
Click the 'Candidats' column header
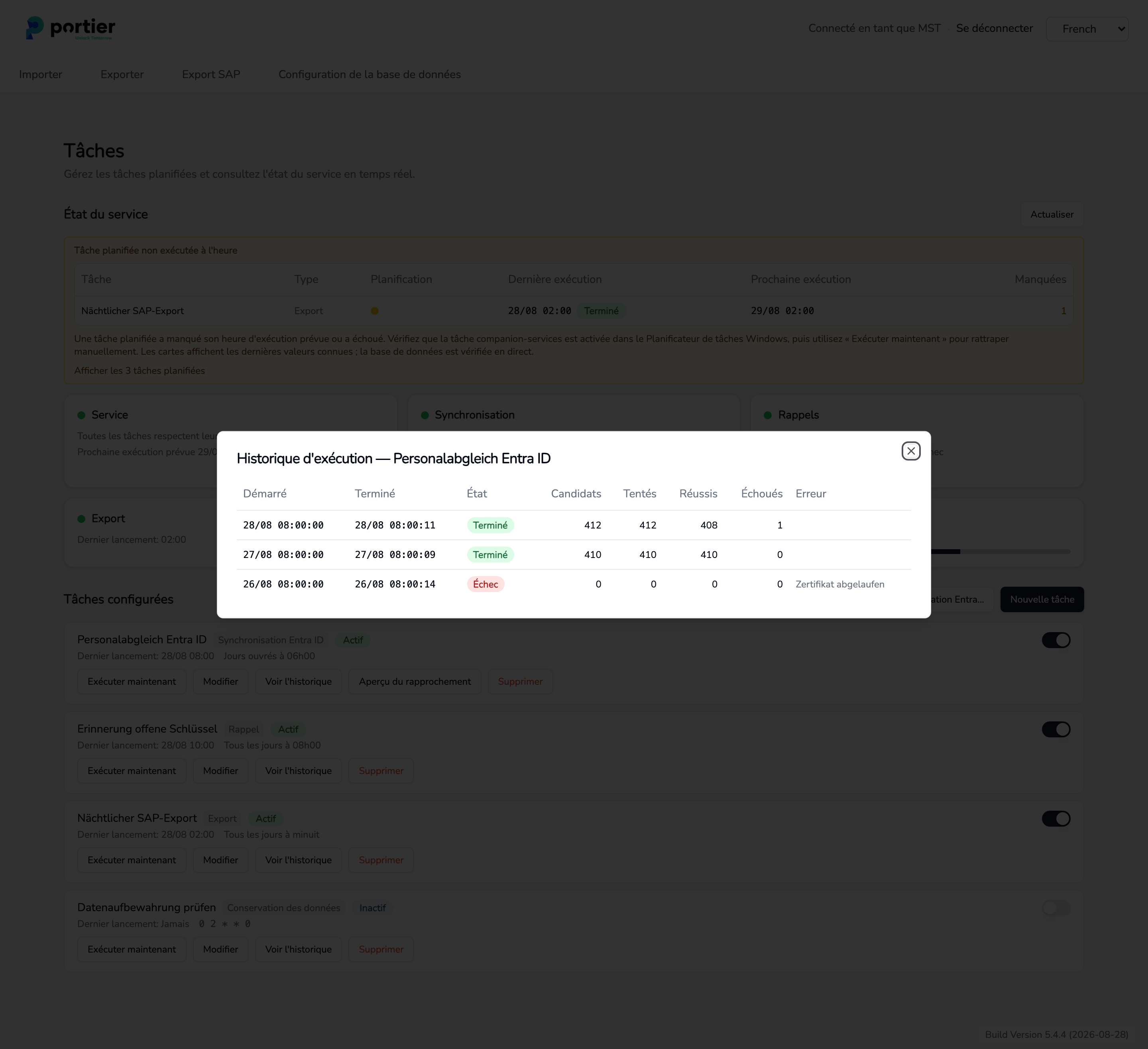[x=576, y=494]
